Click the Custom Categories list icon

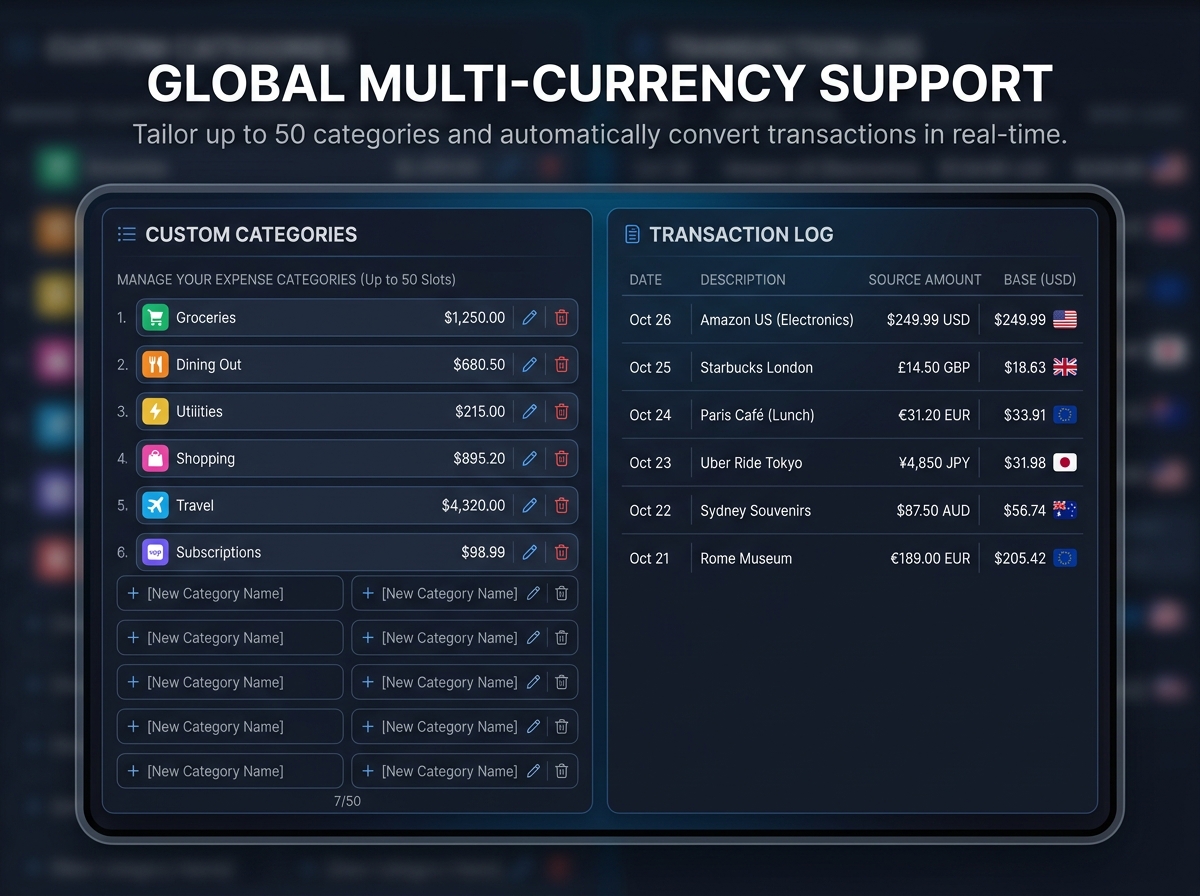coord(127,235)
